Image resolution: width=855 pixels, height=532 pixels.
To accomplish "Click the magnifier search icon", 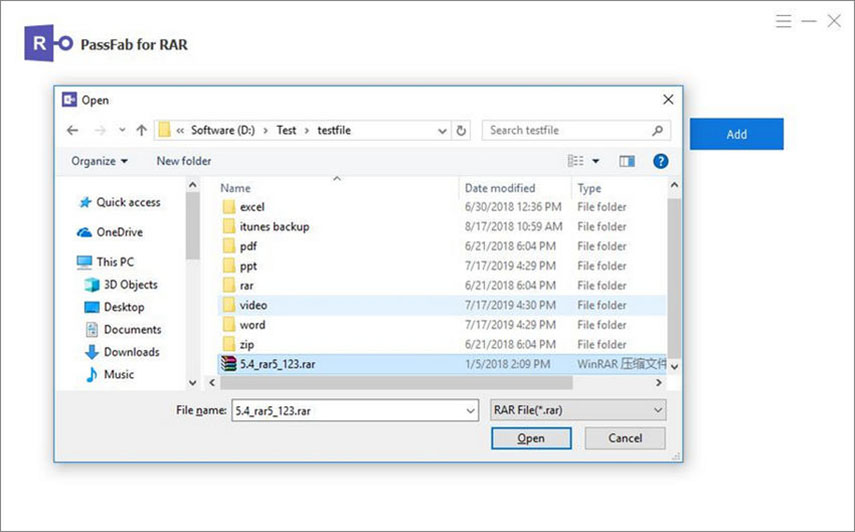I will [x=658, y=130].
